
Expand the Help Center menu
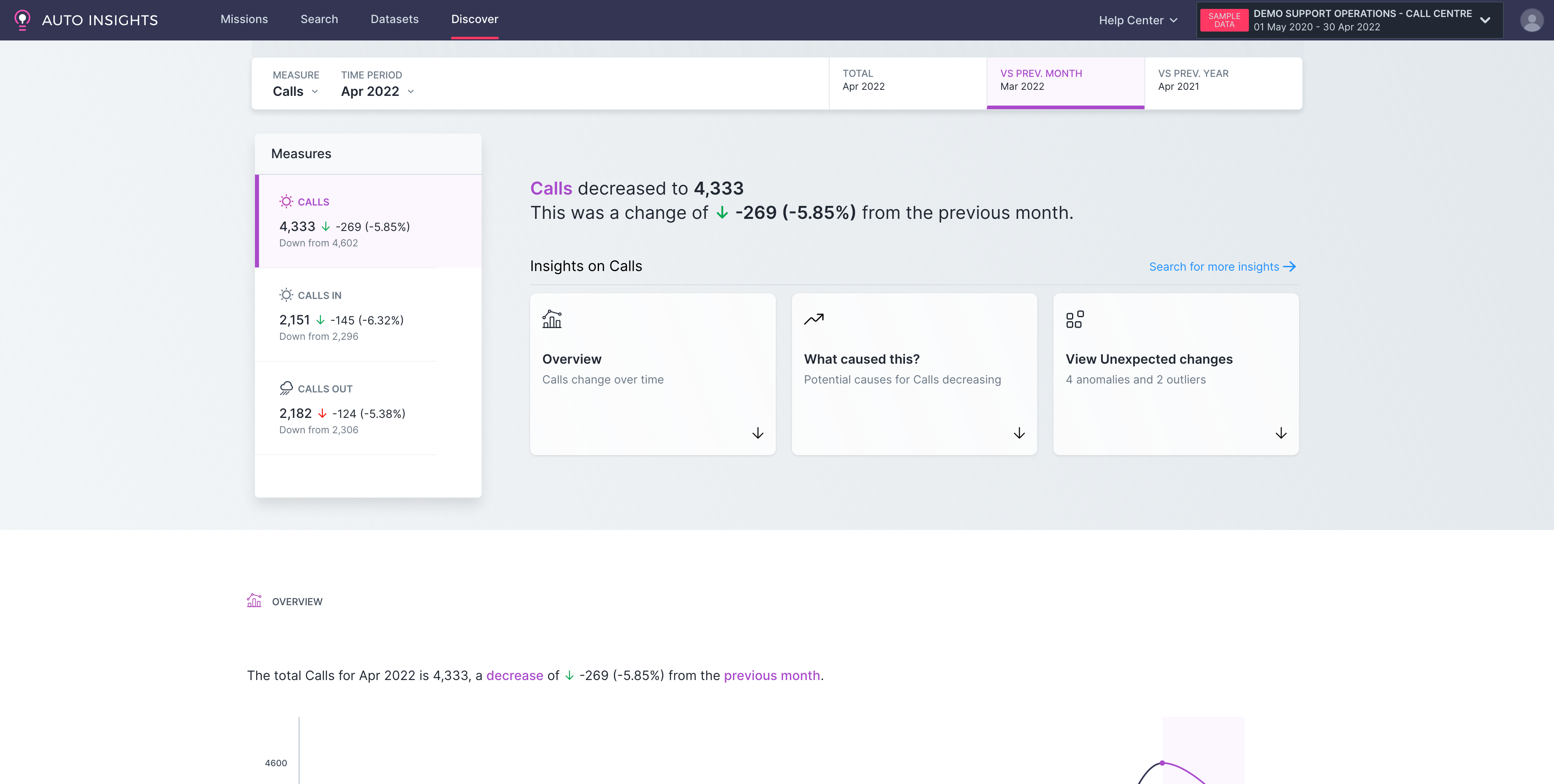(x=1138, y=21)
